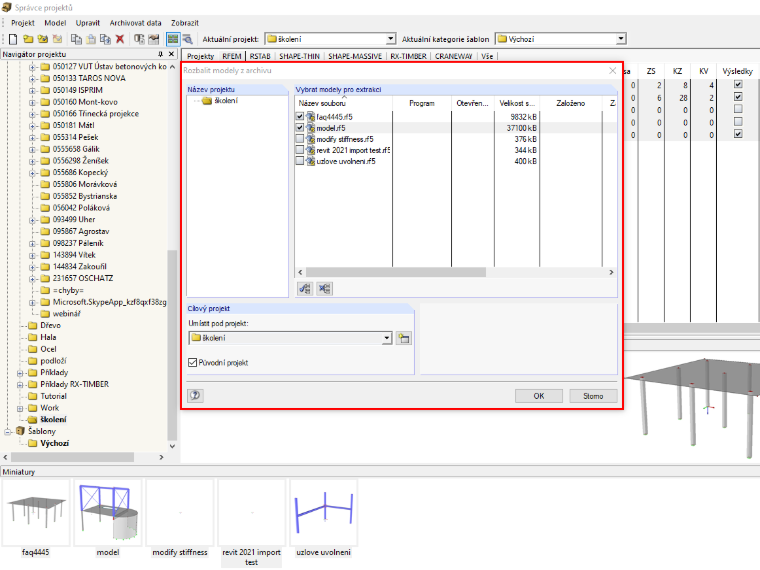
Task: Click the disconnect folder toolbar icon
Action: click(x=57, y=39)
